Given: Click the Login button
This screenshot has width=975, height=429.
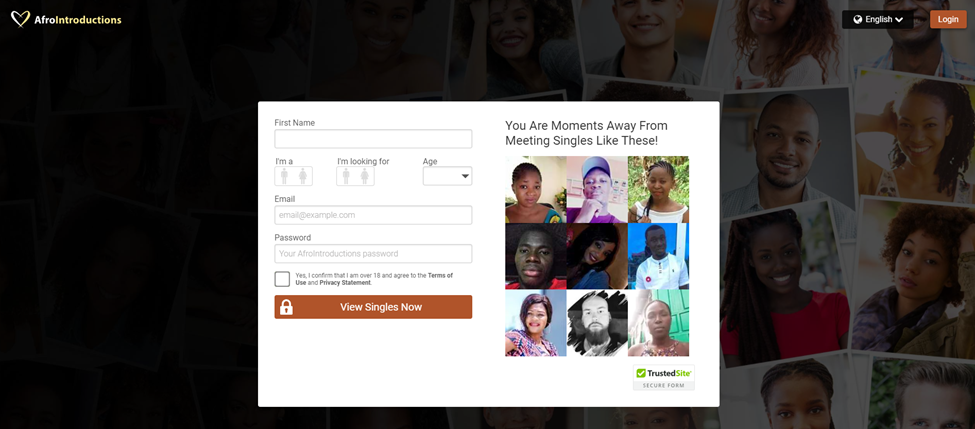Looking at the screenshot, I should tap(948, 19).
